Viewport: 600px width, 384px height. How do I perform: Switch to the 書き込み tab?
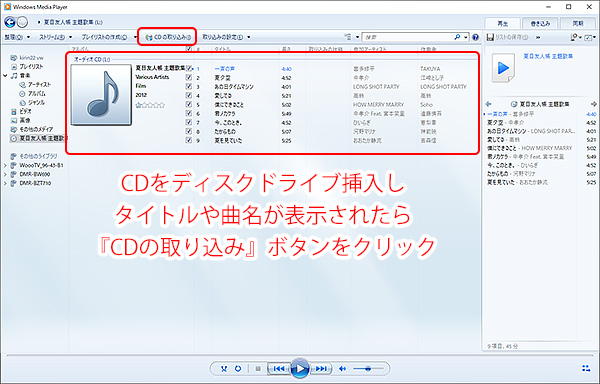coord(540,24)
